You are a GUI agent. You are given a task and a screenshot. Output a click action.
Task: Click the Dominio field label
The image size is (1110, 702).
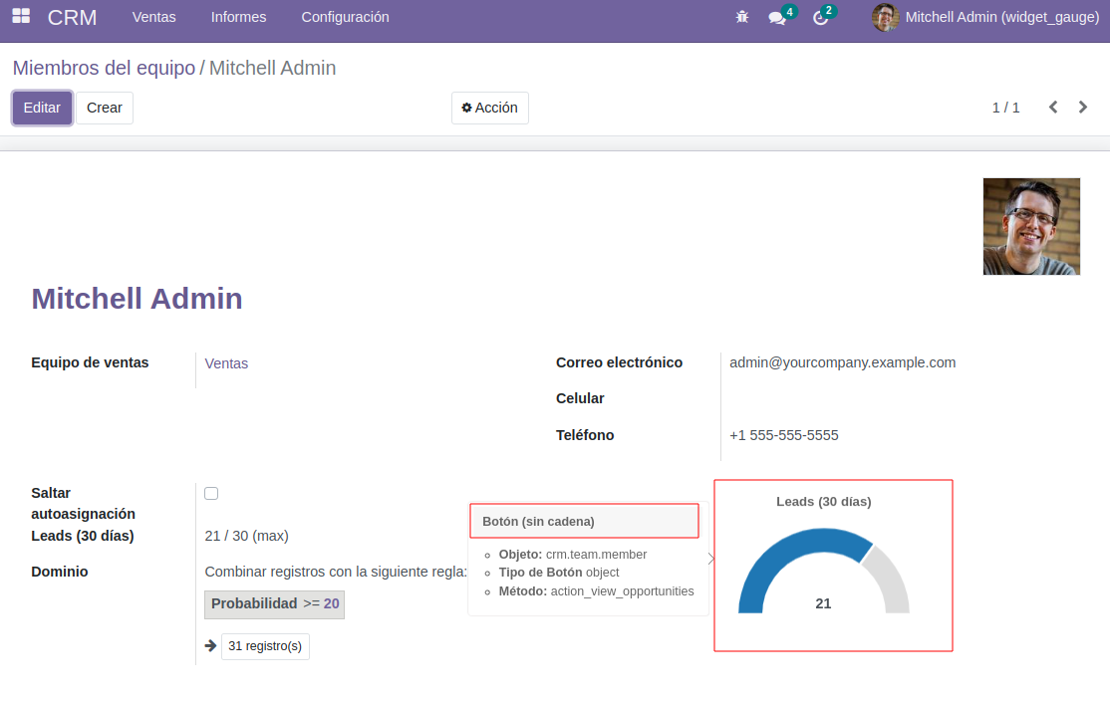[x=59, y=572]
